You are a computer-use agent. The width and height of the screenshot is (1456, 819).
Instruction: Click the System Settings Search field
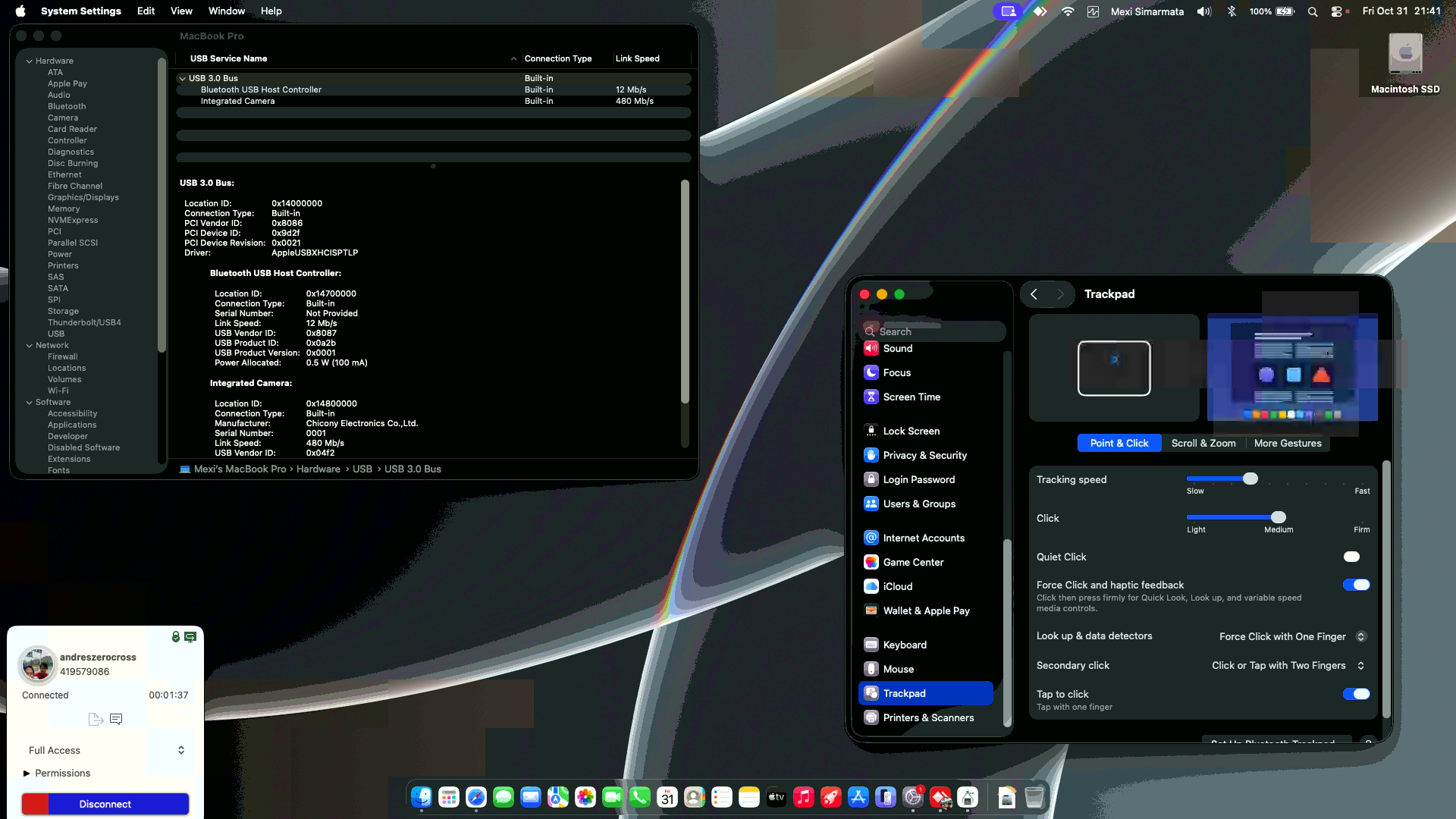[x=933, y=331]
